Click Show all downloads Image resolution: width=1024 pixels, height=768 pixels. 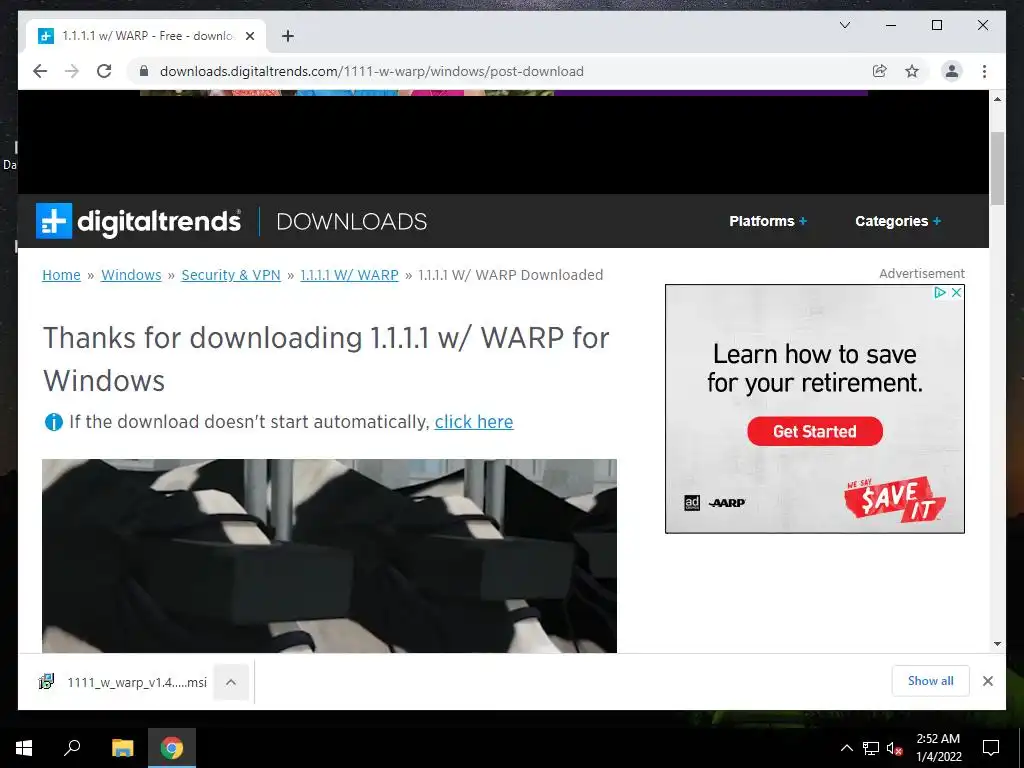[931, 681]
